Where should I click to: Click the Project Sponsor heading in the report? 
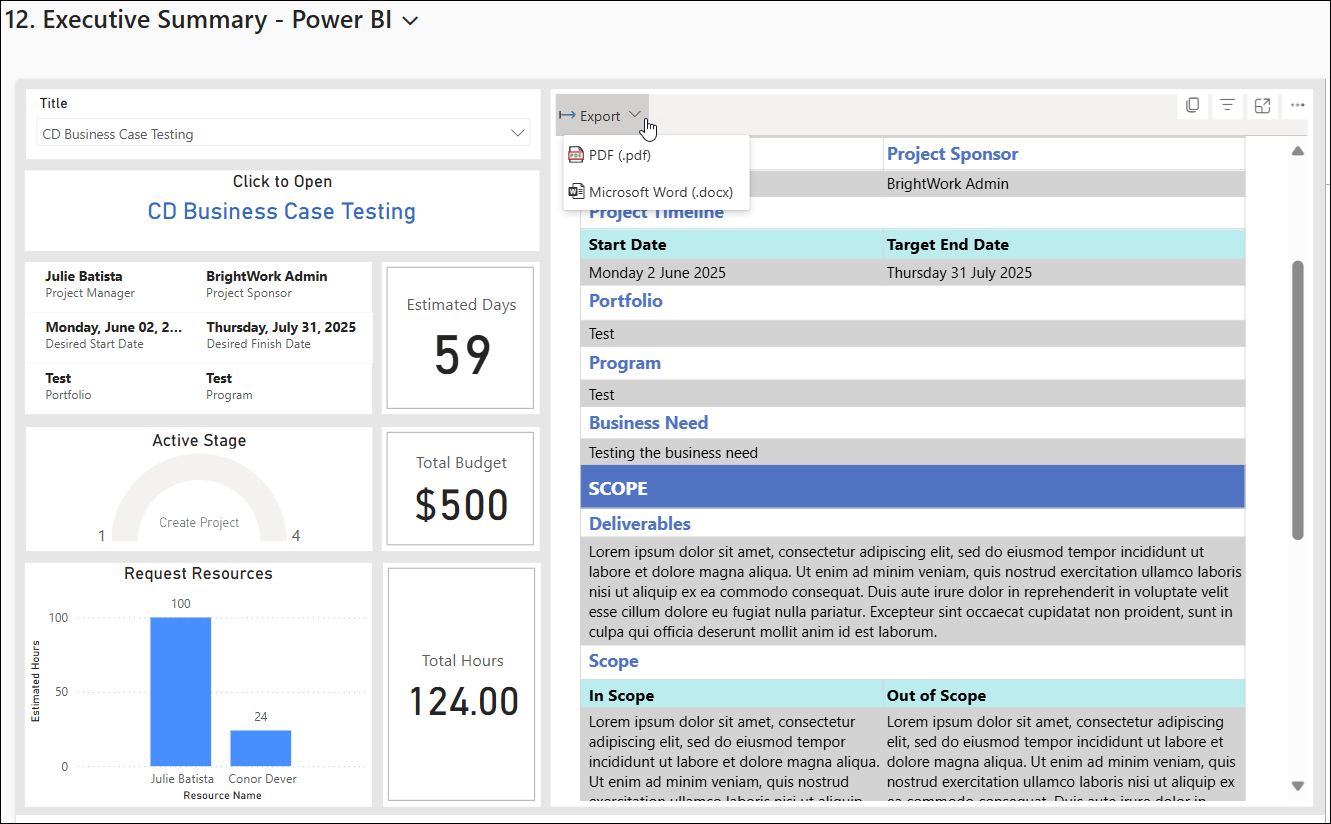tap(952, 154)
